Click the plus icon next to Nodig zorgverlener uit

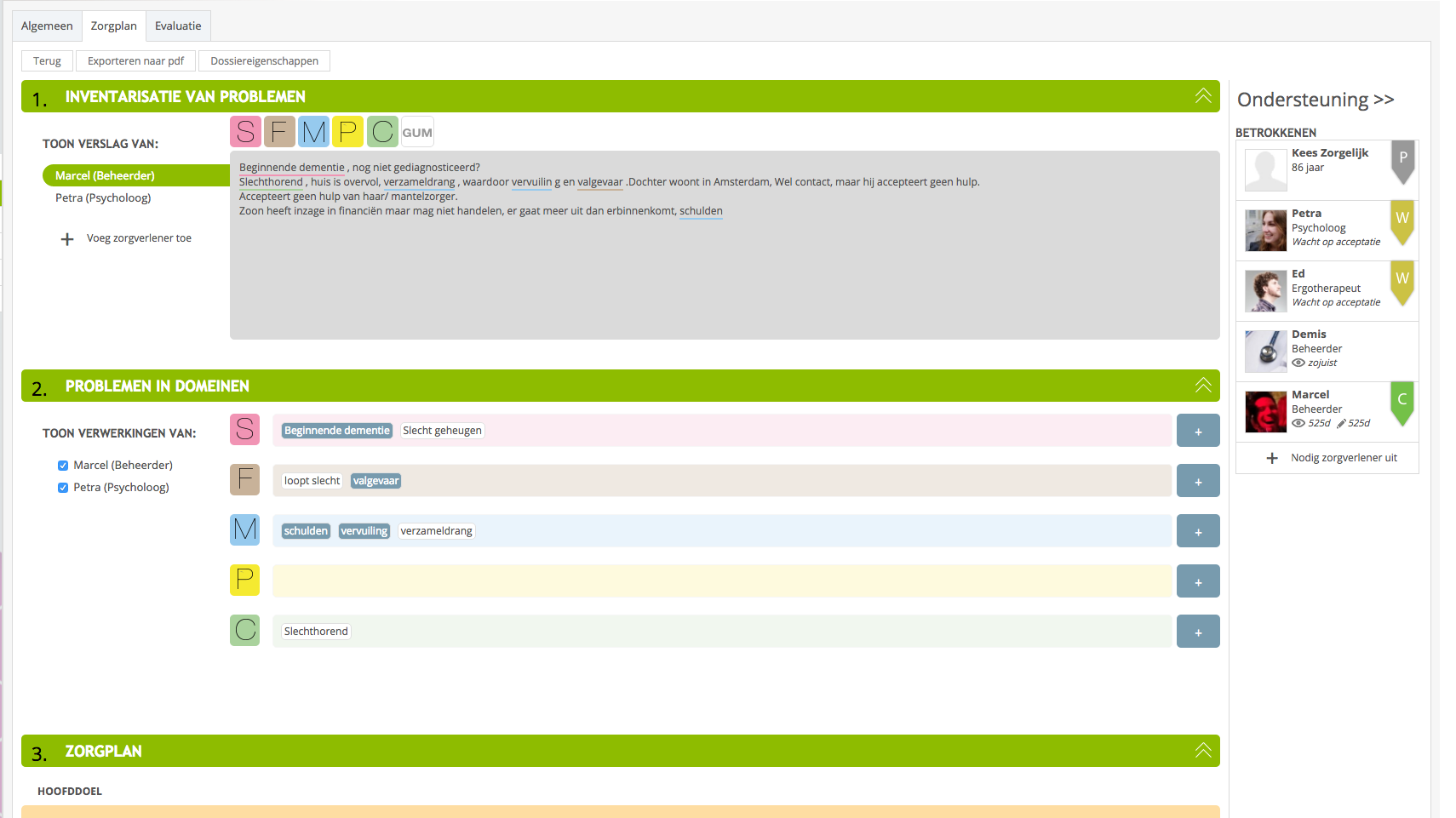1272,458
